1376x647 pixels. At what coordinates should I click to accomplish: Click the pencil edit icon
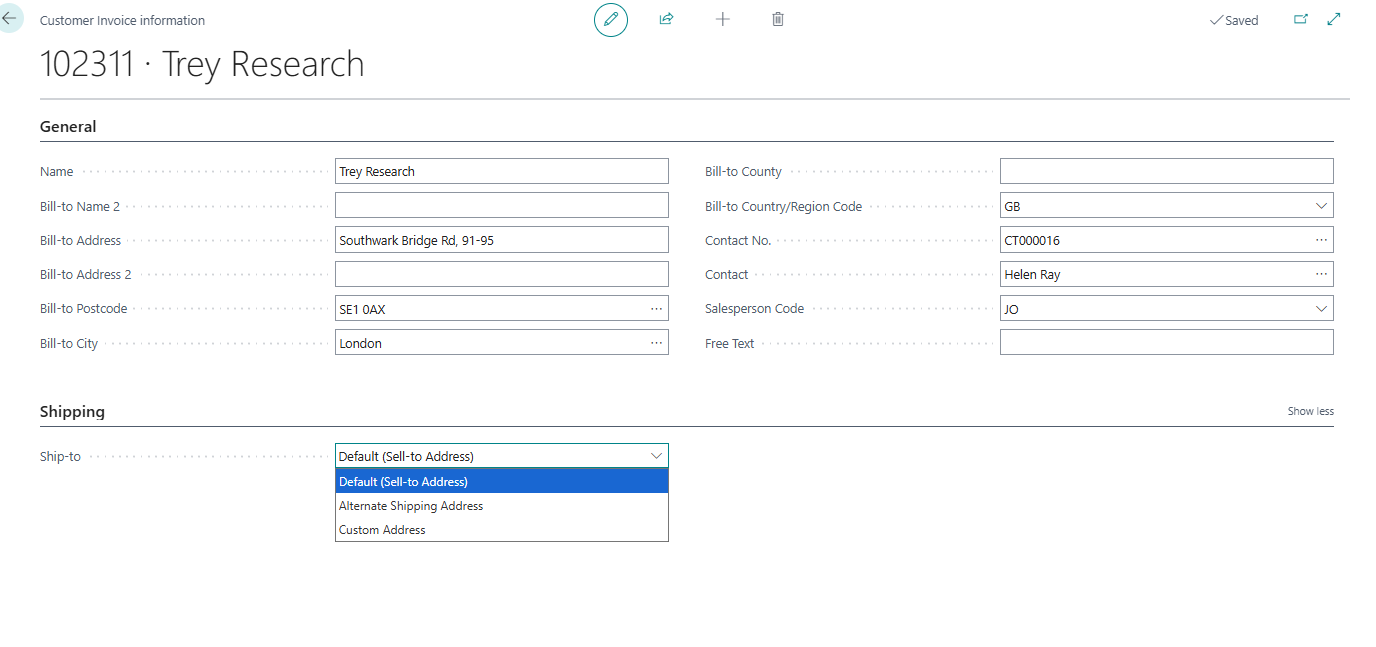click(x=611, y=20)
